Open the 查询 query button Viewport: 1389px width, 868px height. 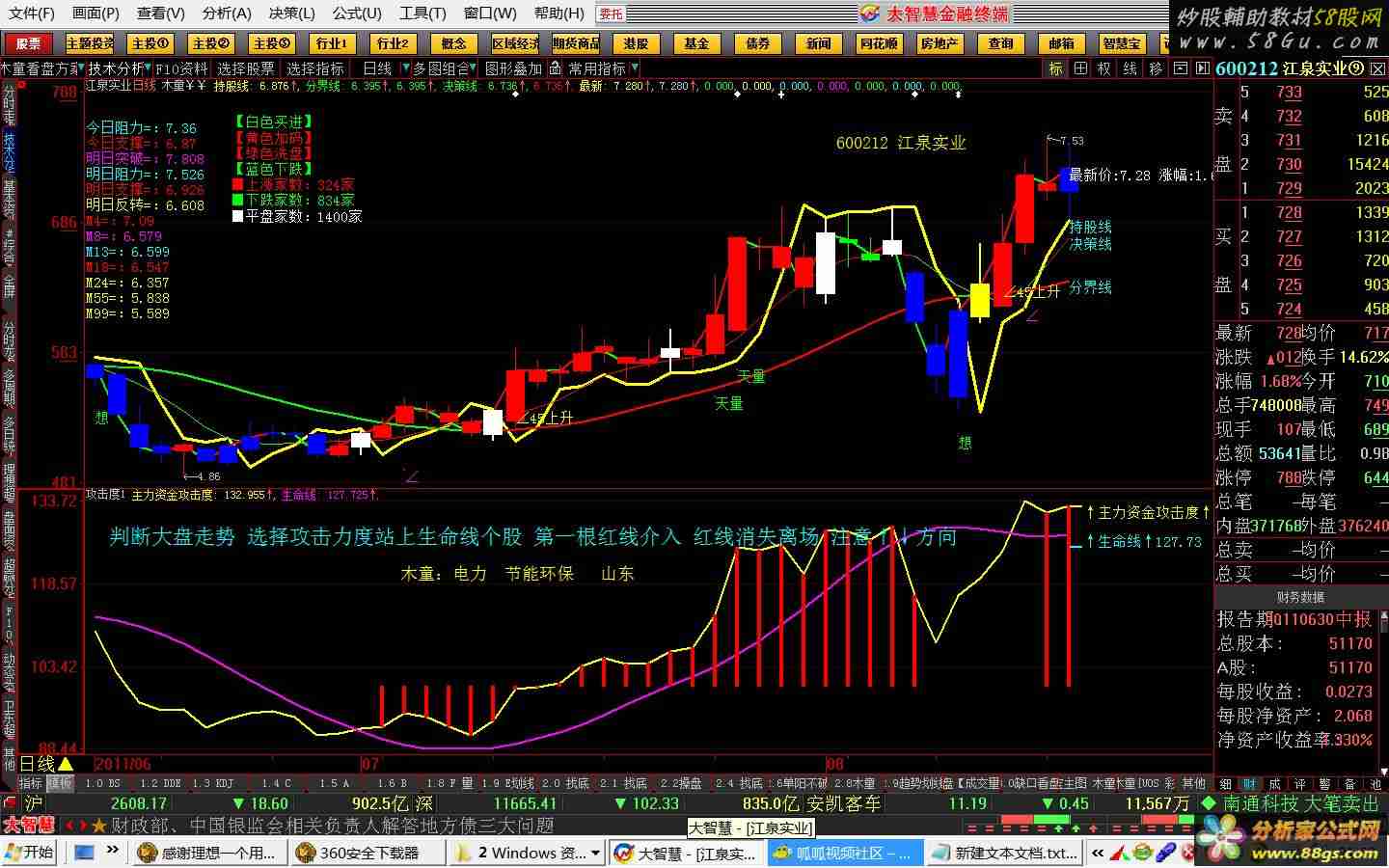tap(1001, 43)
